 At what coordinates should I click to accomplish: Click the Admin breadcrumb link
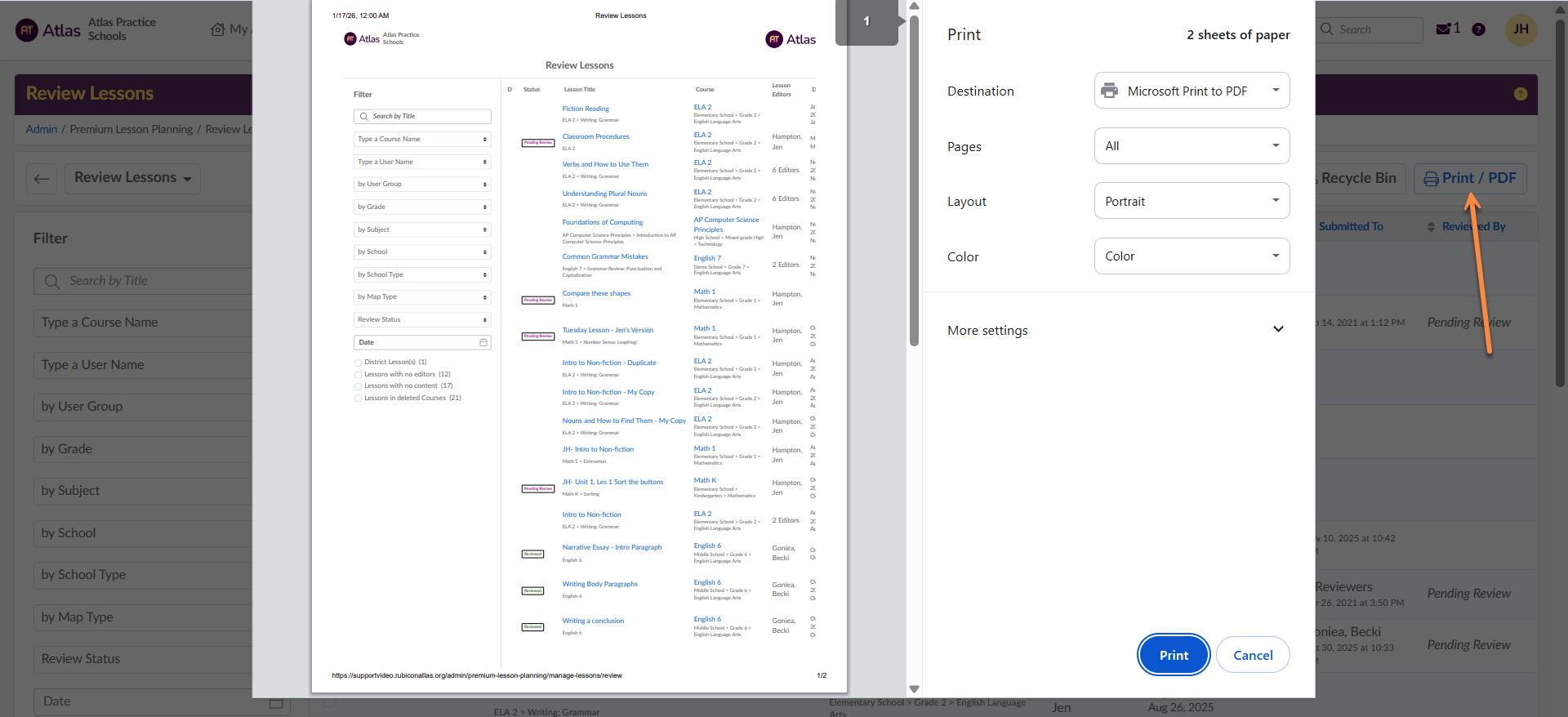tap(42, 129)
